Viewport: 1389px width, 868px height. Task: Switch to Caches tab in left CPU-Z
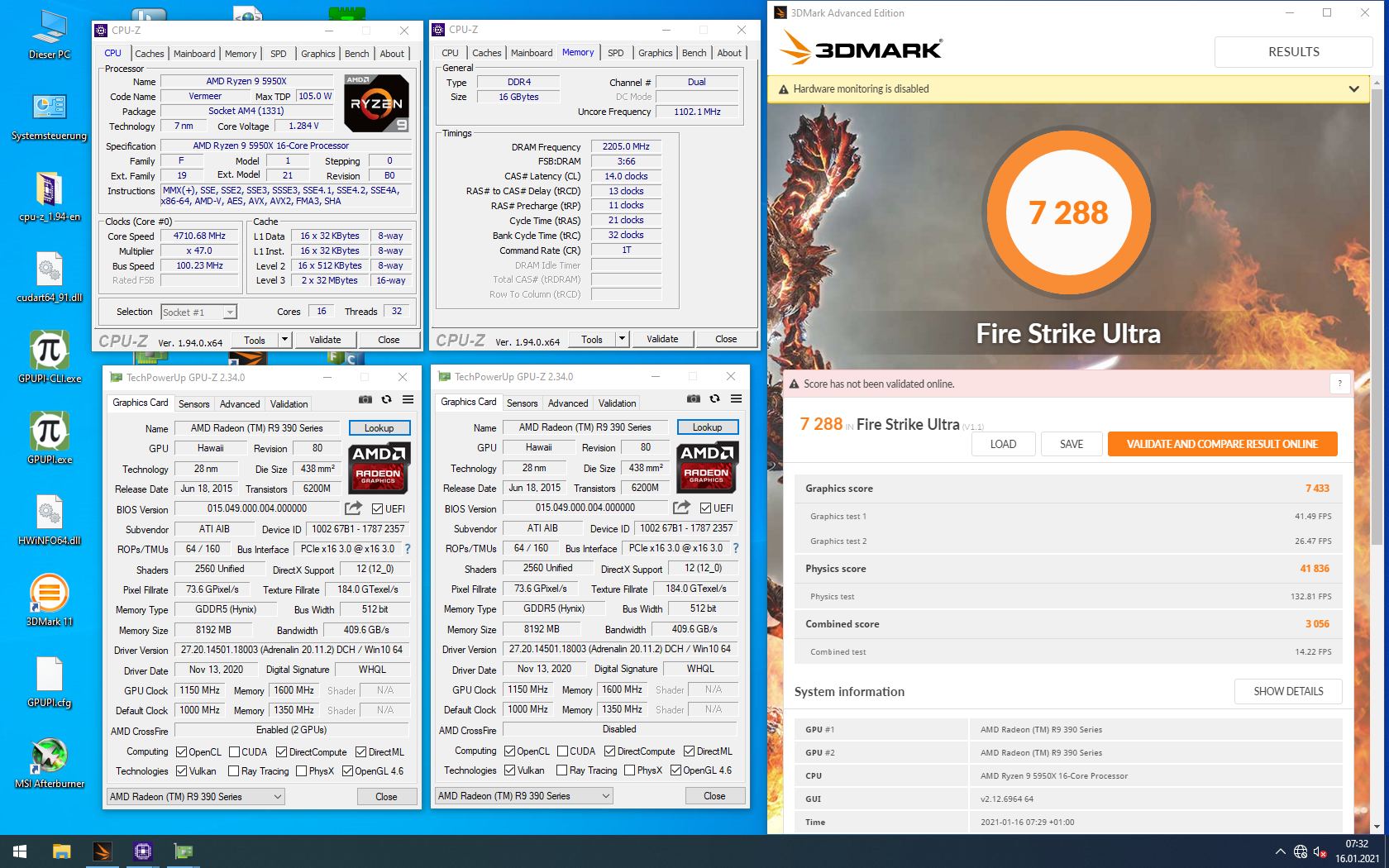(x=150, y=54)
